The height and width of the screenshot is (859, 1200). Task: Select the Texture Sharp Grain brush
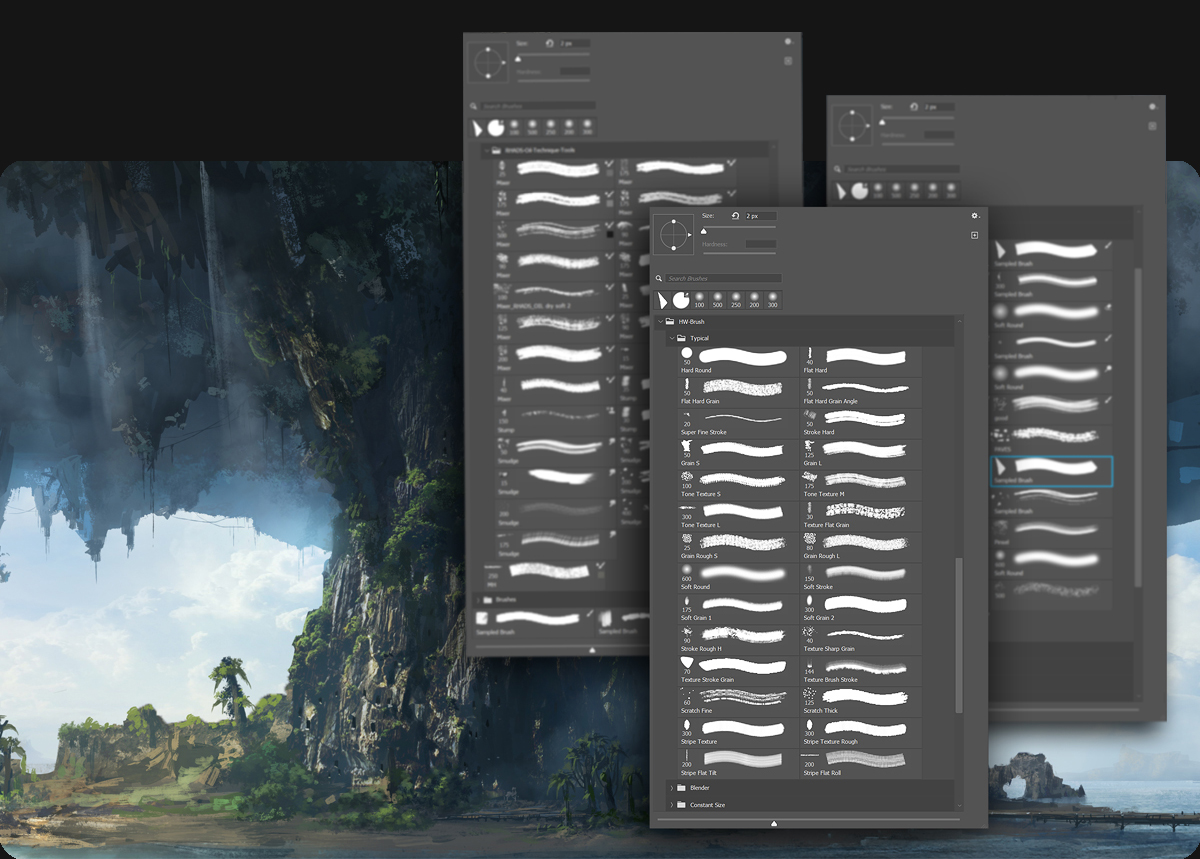click(861, 640)
